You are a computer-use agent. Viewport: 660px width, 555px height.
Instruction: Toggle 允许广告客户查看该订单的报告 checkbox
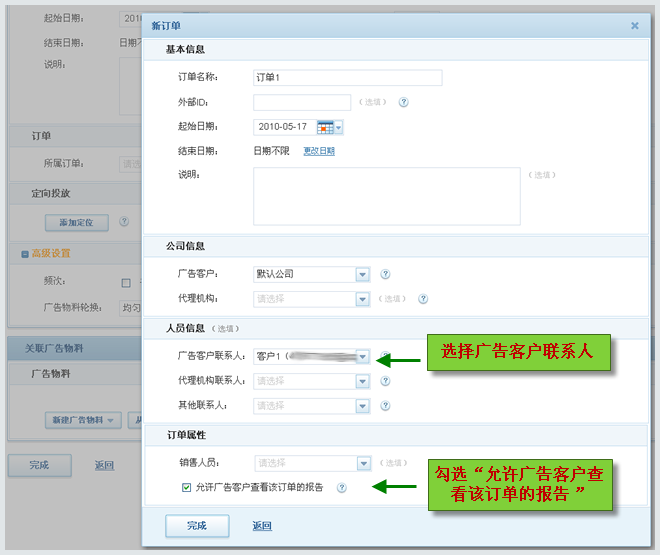(186, 487)
